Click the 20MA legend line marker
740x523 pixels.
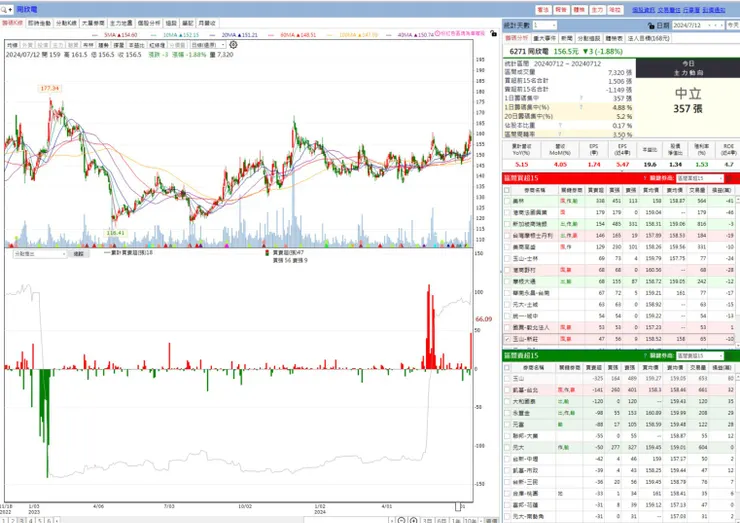click(x=212, y=34)
